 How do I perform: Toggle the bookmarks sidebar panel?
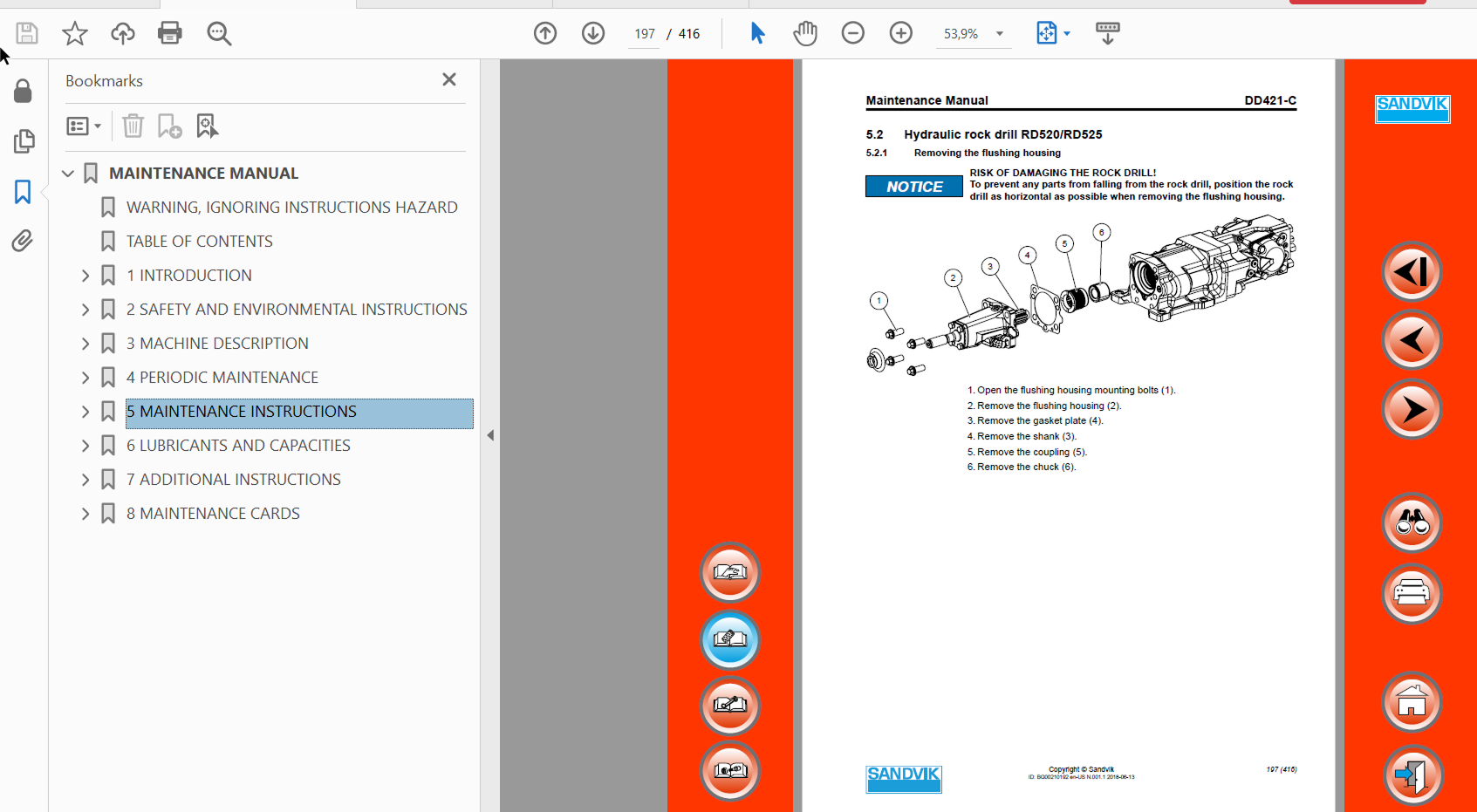pos(23,192)
